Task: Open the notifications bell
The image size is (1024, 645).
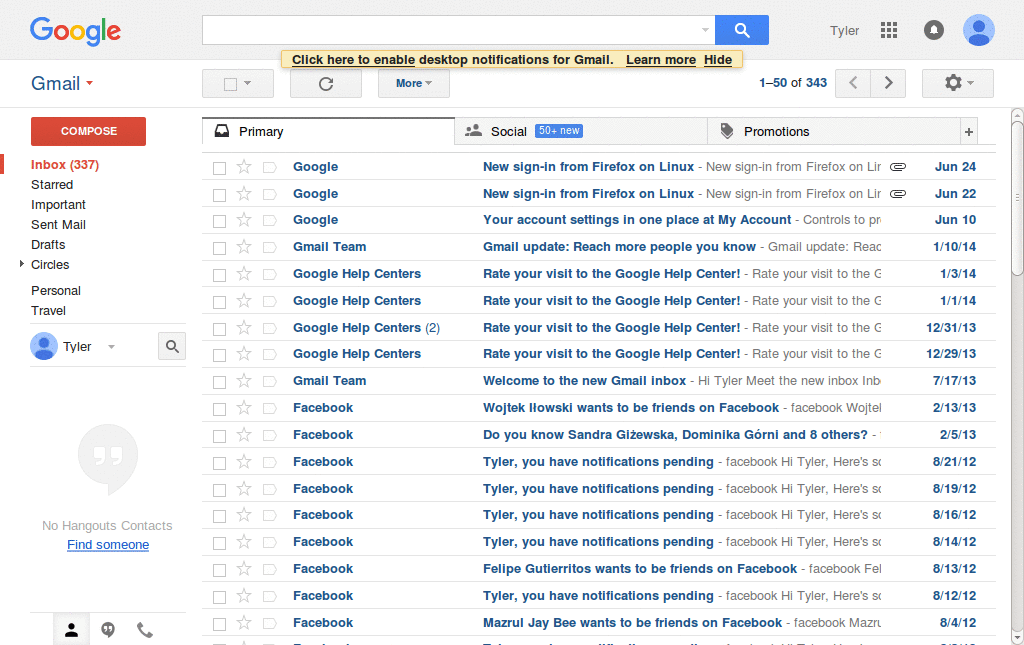Action: click(x=933, y=30)
